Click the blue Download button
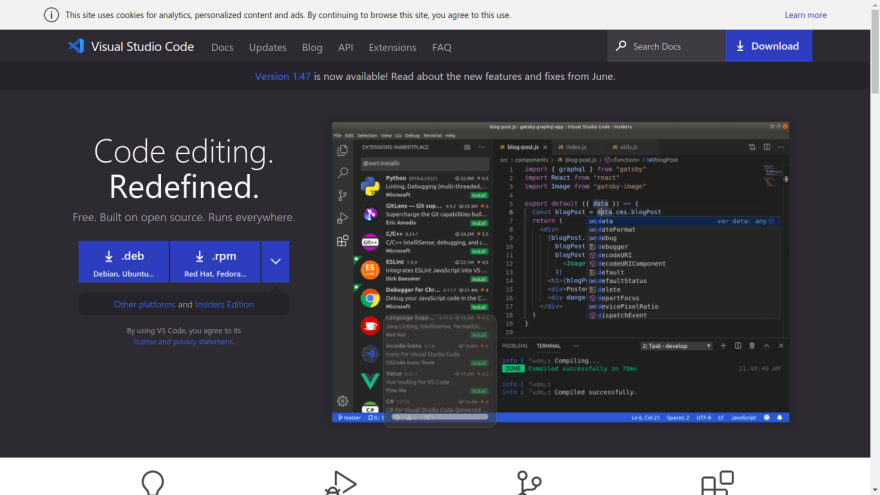Viewport: 880px width, 495px height. point(768,46)
